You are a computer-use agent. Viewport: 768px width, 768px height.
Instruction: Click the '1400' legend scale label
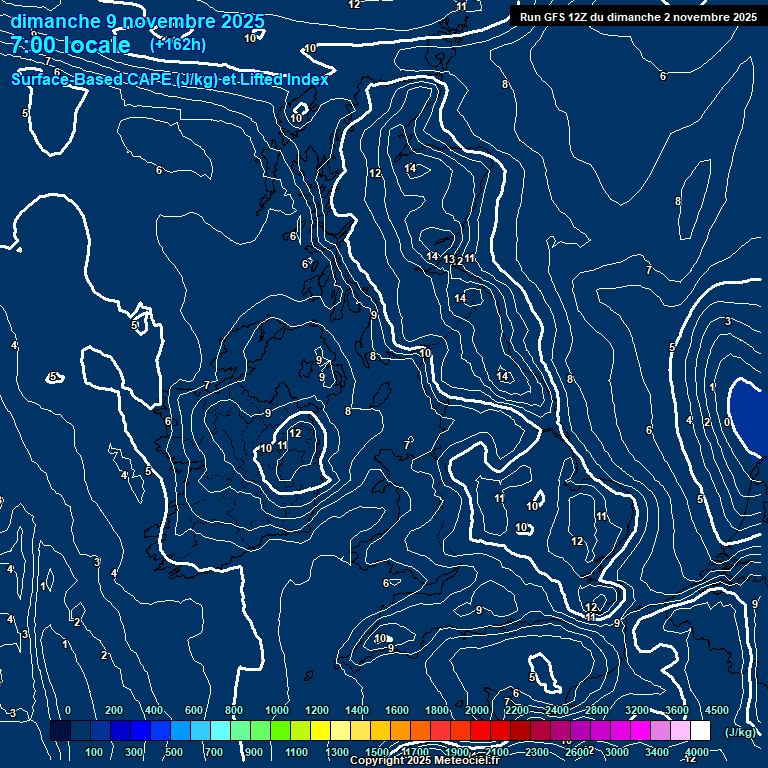click(x=357, y=710)
